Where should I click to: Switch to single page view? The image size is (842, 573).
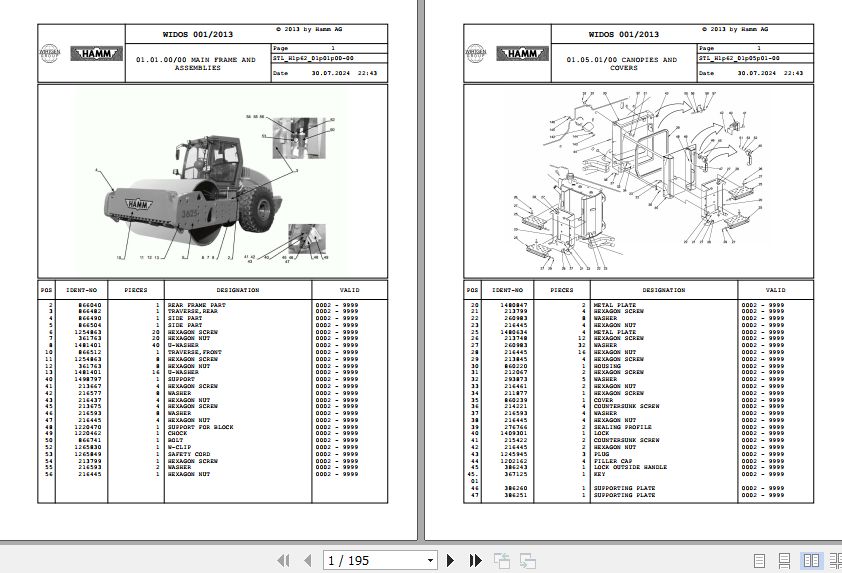click(759, 561)
